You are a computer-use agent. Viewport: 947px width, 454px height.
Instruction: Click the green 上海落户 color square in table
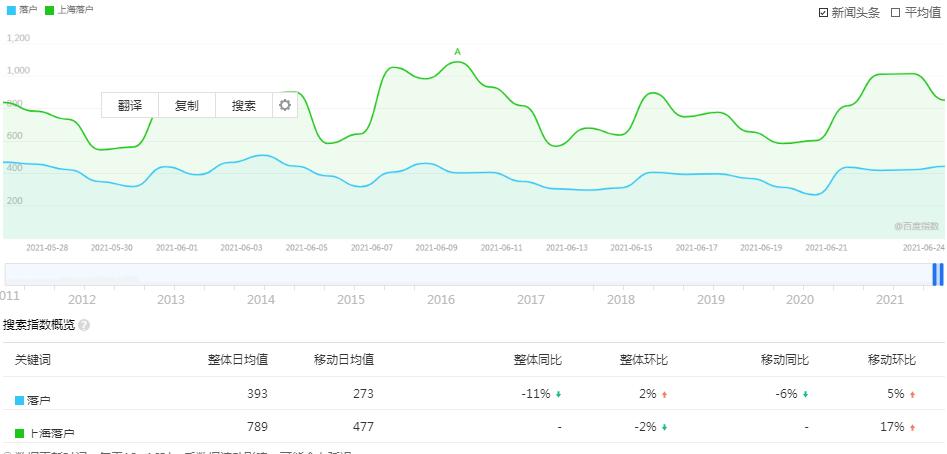tap(19, 433)
